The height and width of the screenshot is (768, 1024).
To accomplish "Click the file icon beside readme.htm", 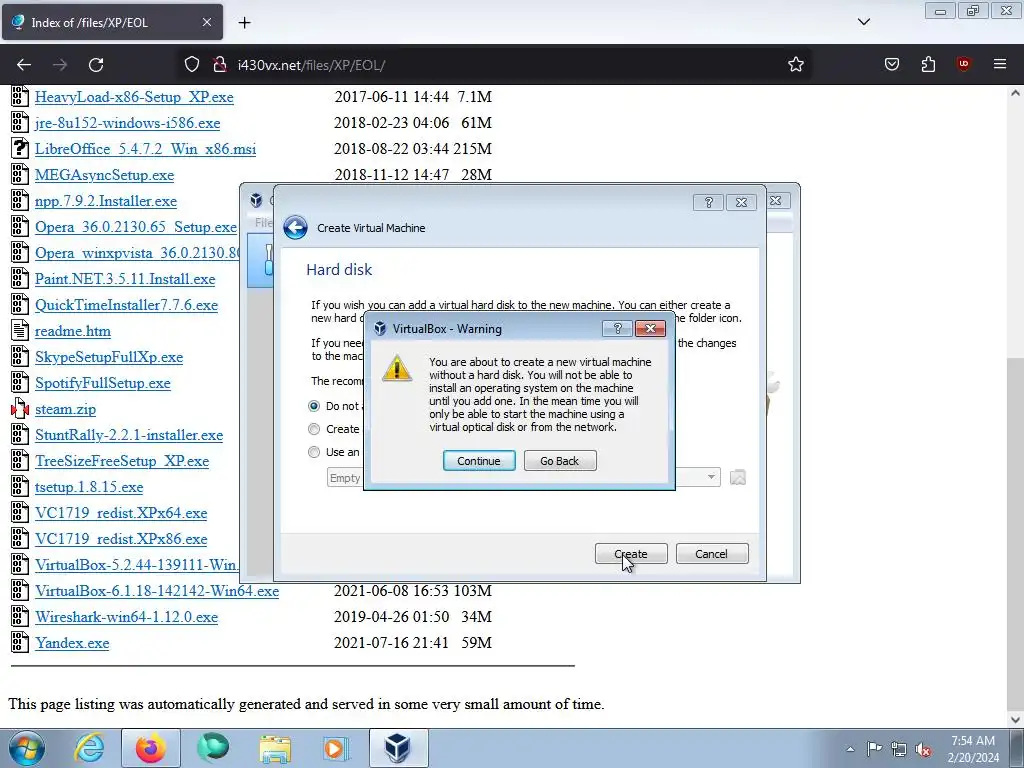I will pyautogui.click(x=20, y=330).
